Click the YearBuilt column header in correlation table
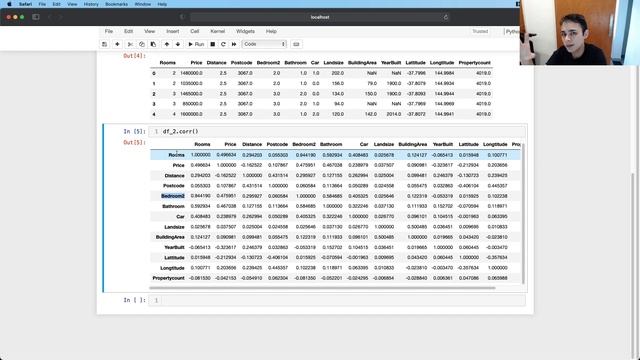640x360 pixels. [x=442, y=144]
